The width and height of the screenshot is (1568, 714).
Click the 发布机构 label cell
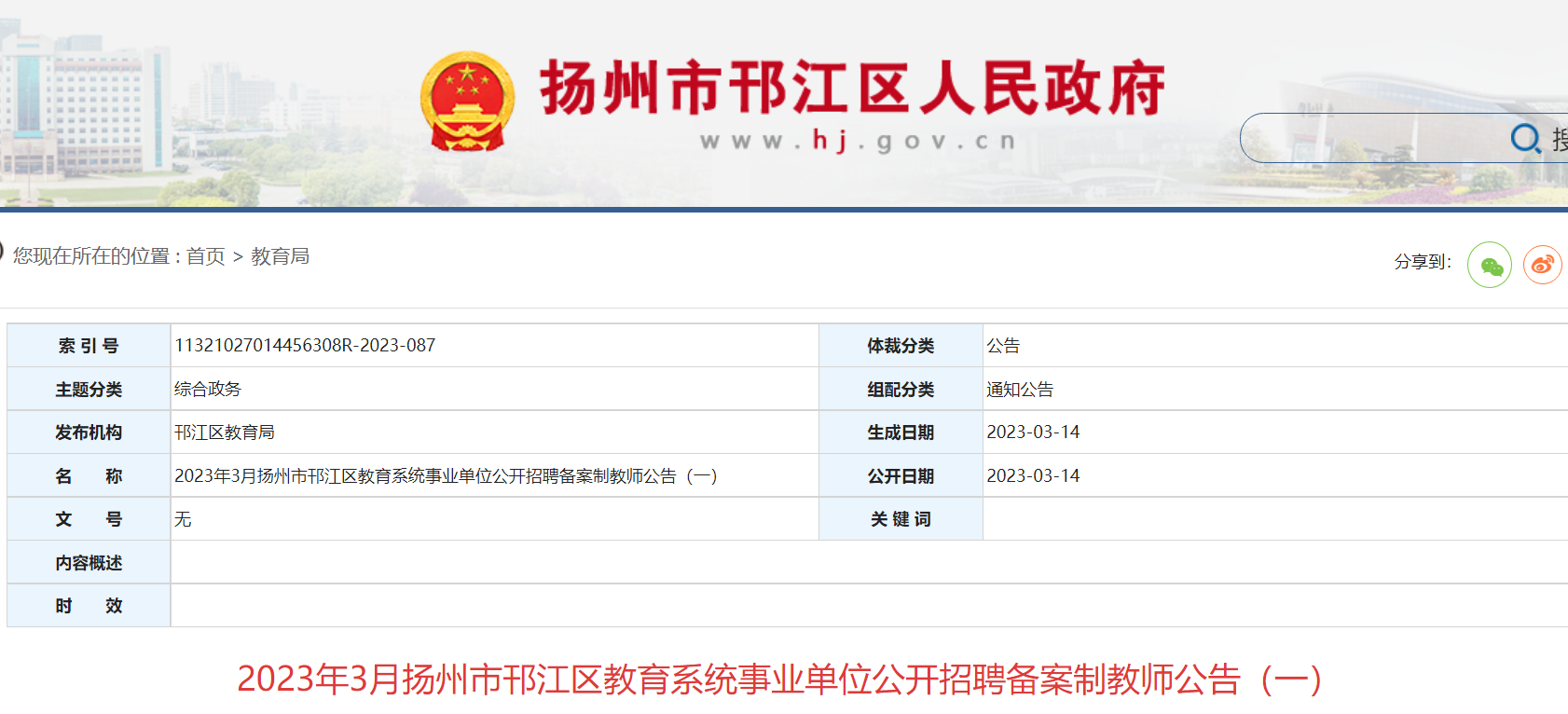pyautogui.click(x=89, y=433)
